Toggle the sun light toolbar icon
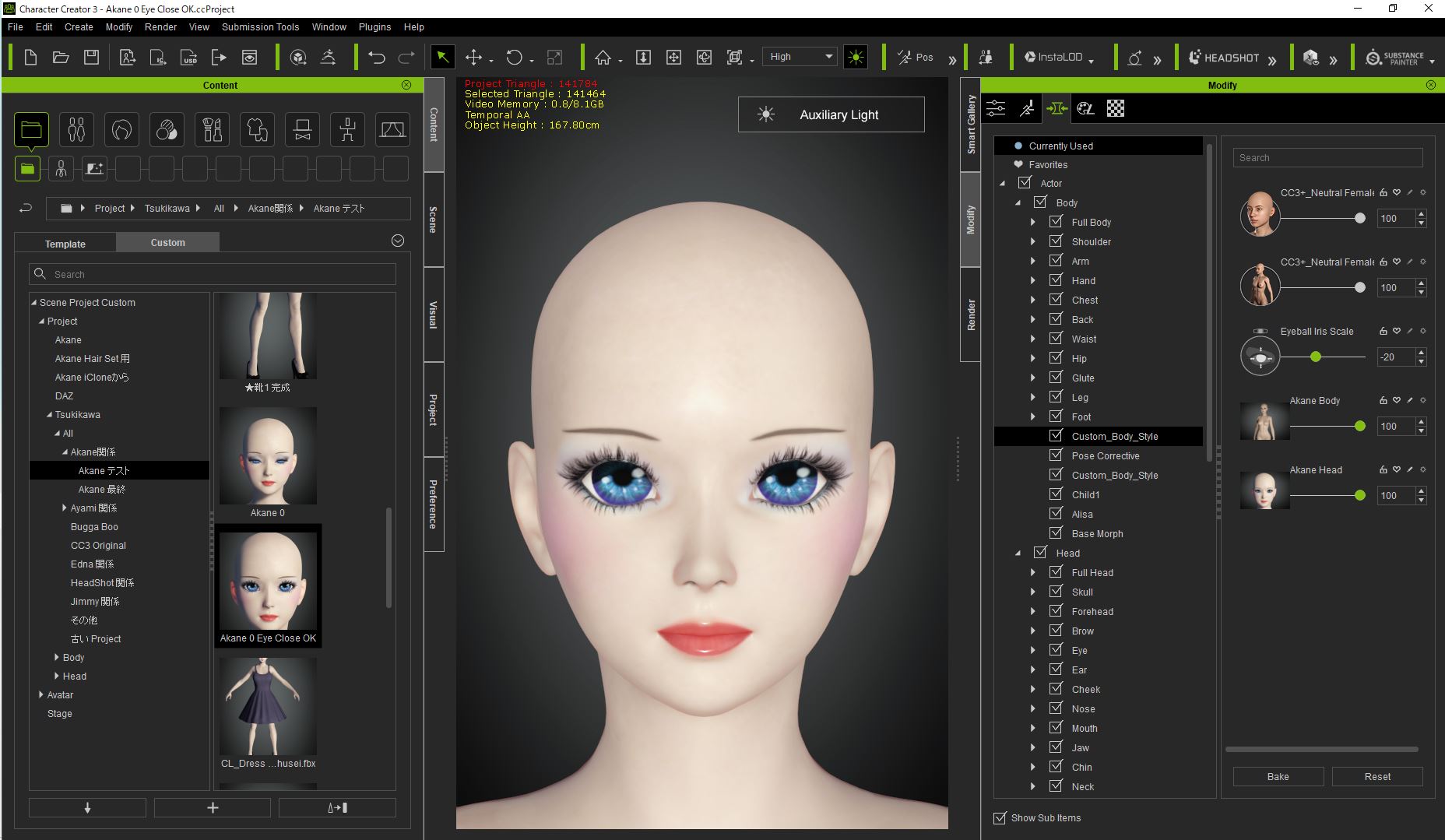The image size is (1445, 840). click(x=856, y=57)
